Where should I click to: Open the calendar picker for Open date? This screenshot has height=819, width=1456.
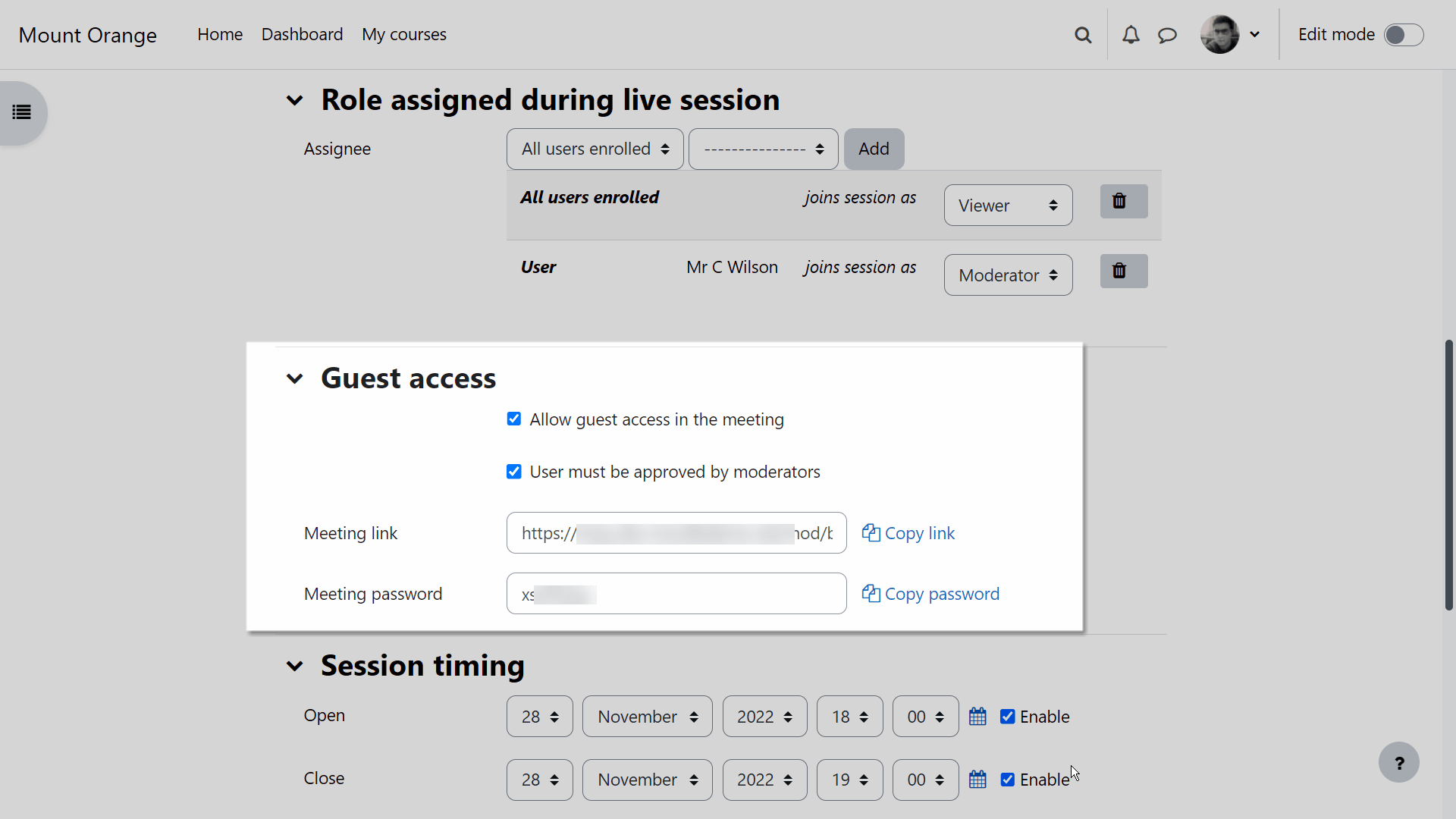977,717
